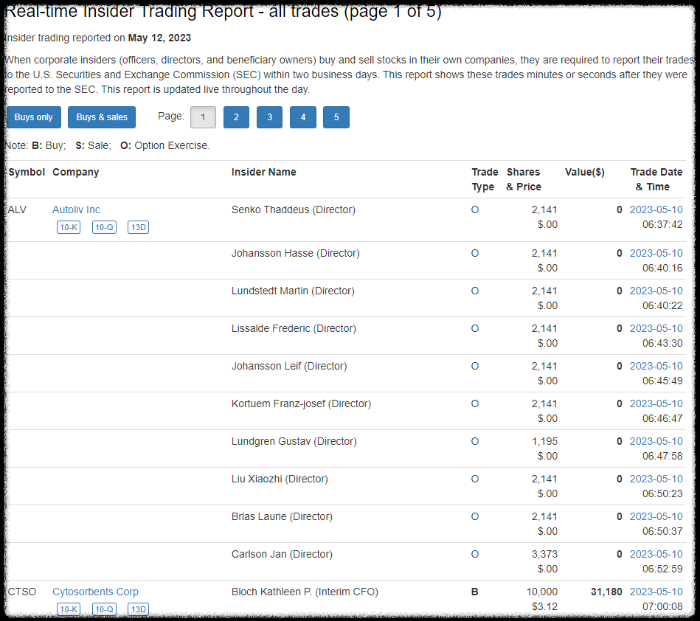Open trade date link for Lundgren Gustav

[656, 441]
